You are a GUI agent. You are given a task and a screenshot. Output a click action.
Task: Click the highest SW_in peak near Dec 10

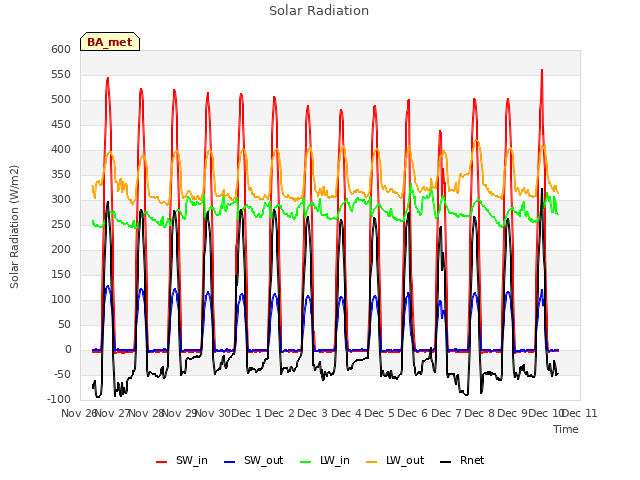pyautogui.click(x=542, y=70)
